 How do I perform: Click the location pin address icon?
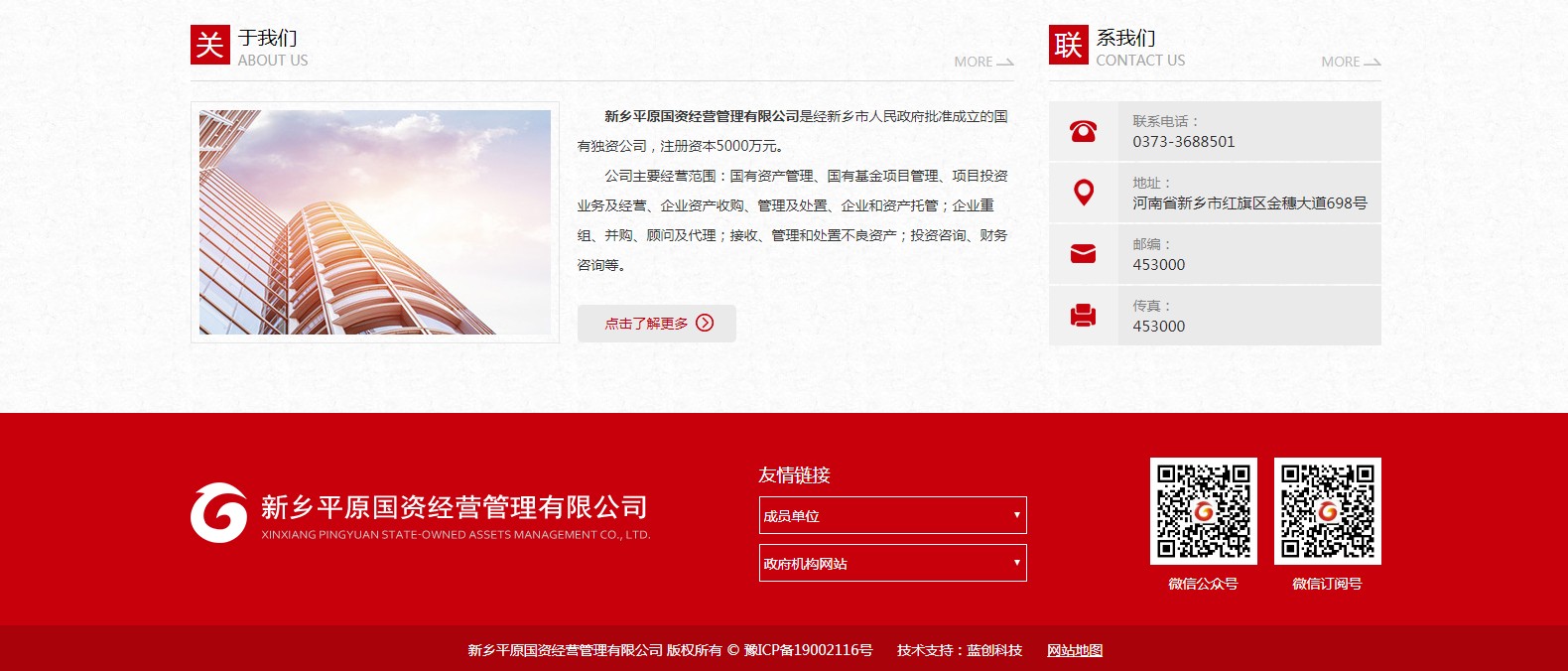click(1084, 193)
